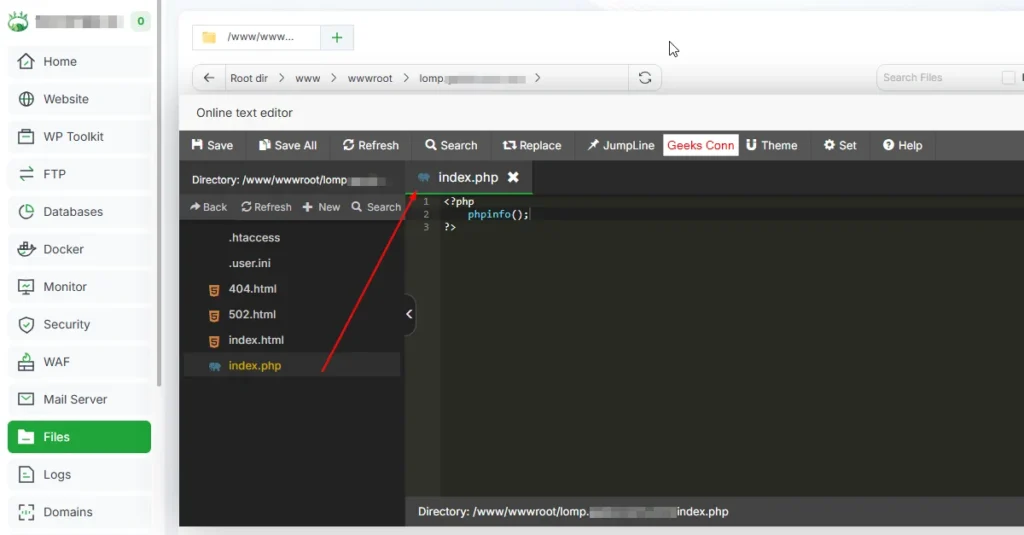Screen dimensions: 1024x535
Task: Click Back in directory panel
Action: point(208,207)
